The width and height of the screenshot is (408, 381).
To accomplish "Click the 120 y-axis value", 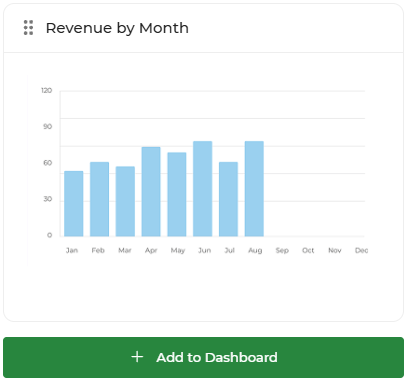I will click(x=47, y=90).
